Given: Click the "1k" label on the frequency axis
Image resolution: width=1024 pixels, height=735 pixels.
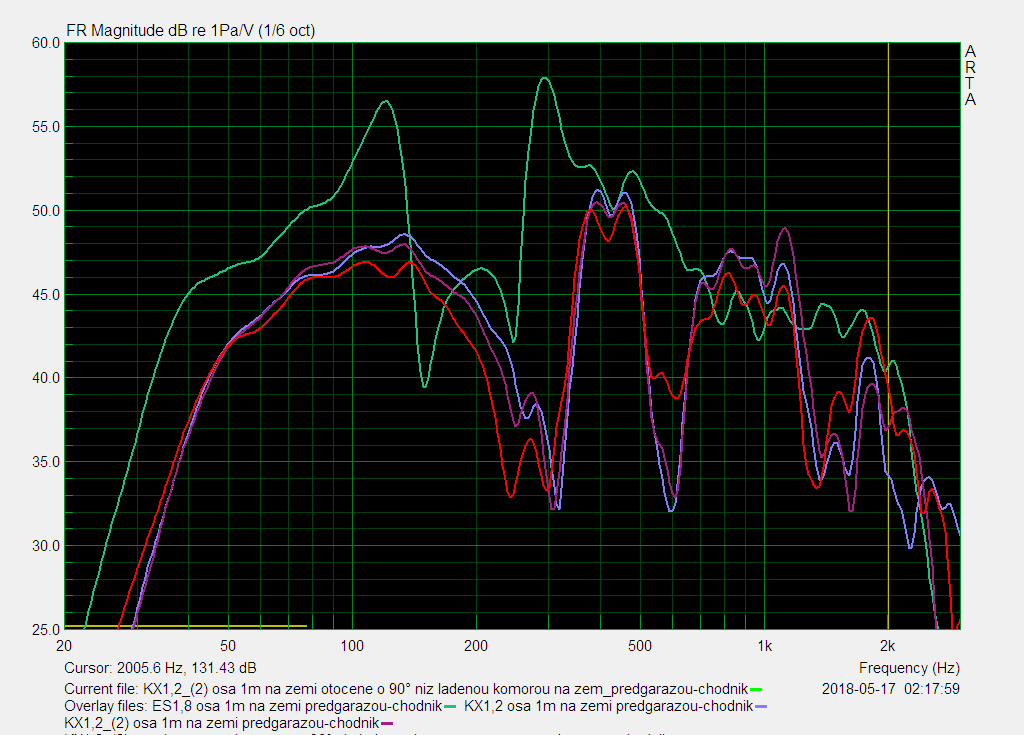Looking at the screenshot, I should [x=765, y=646].
